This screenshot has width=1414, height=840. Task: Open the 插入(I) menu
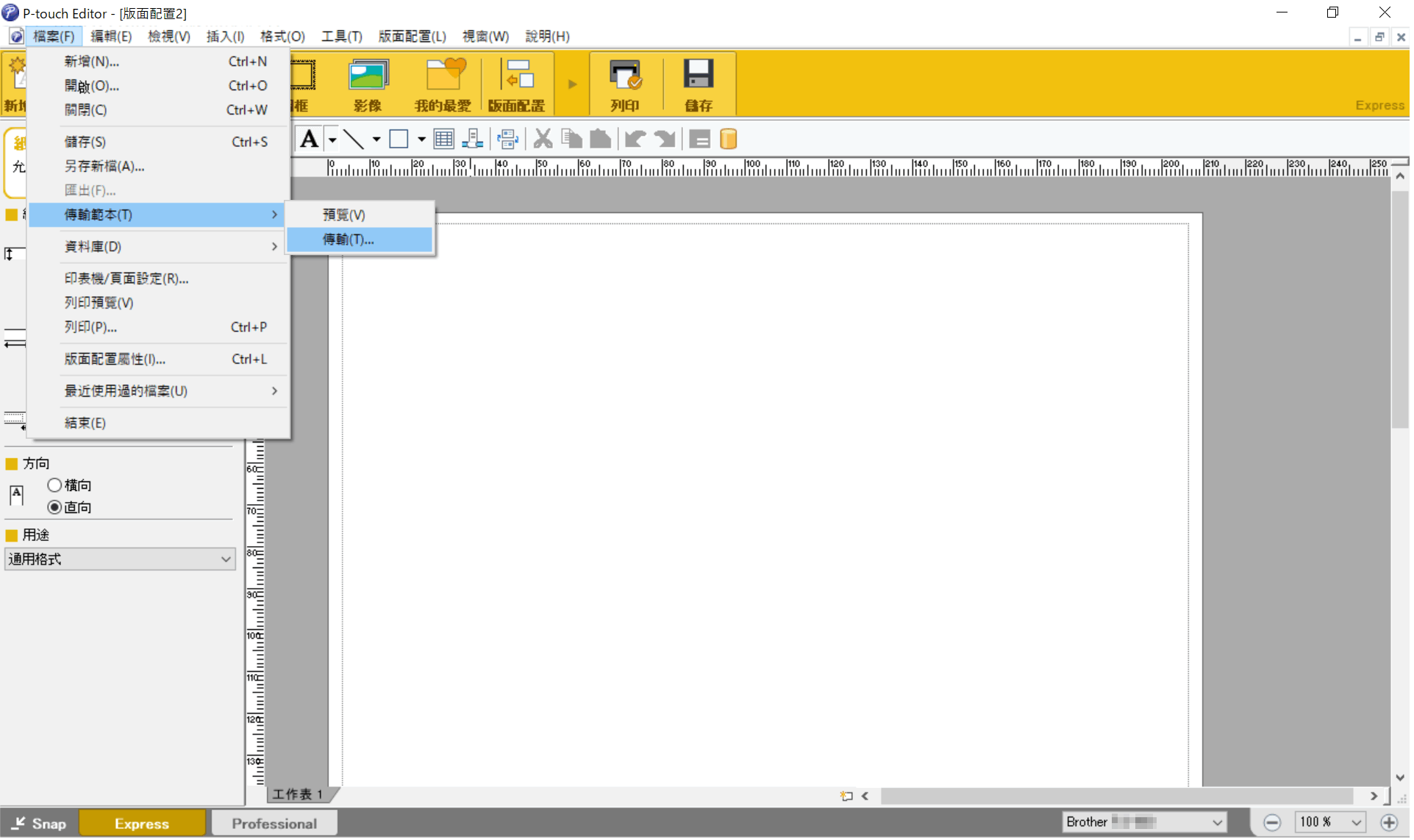tap(226, 36)
